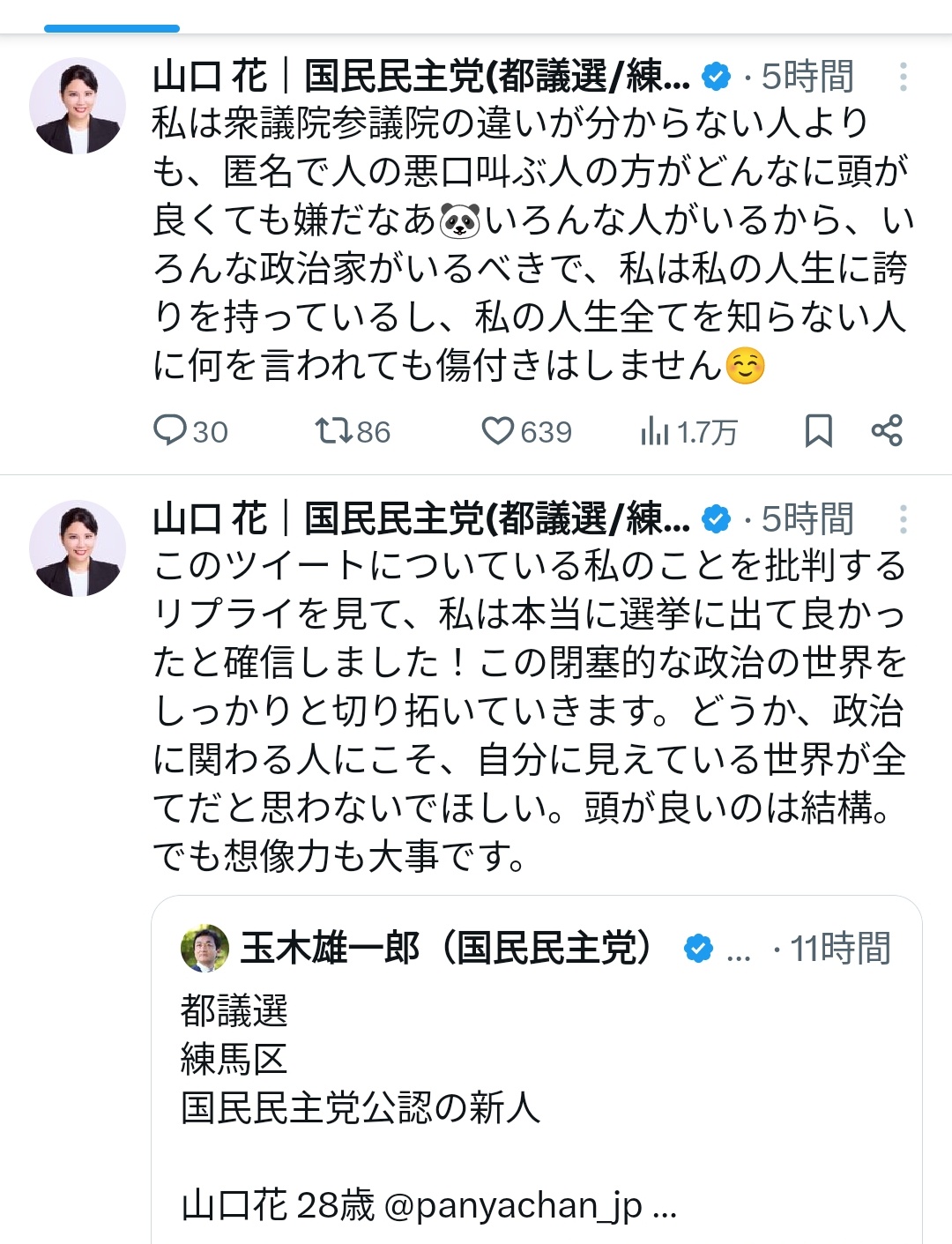
Task: Bookmark the first tweet
Action: pyautogui.click(x=818, y=431)
